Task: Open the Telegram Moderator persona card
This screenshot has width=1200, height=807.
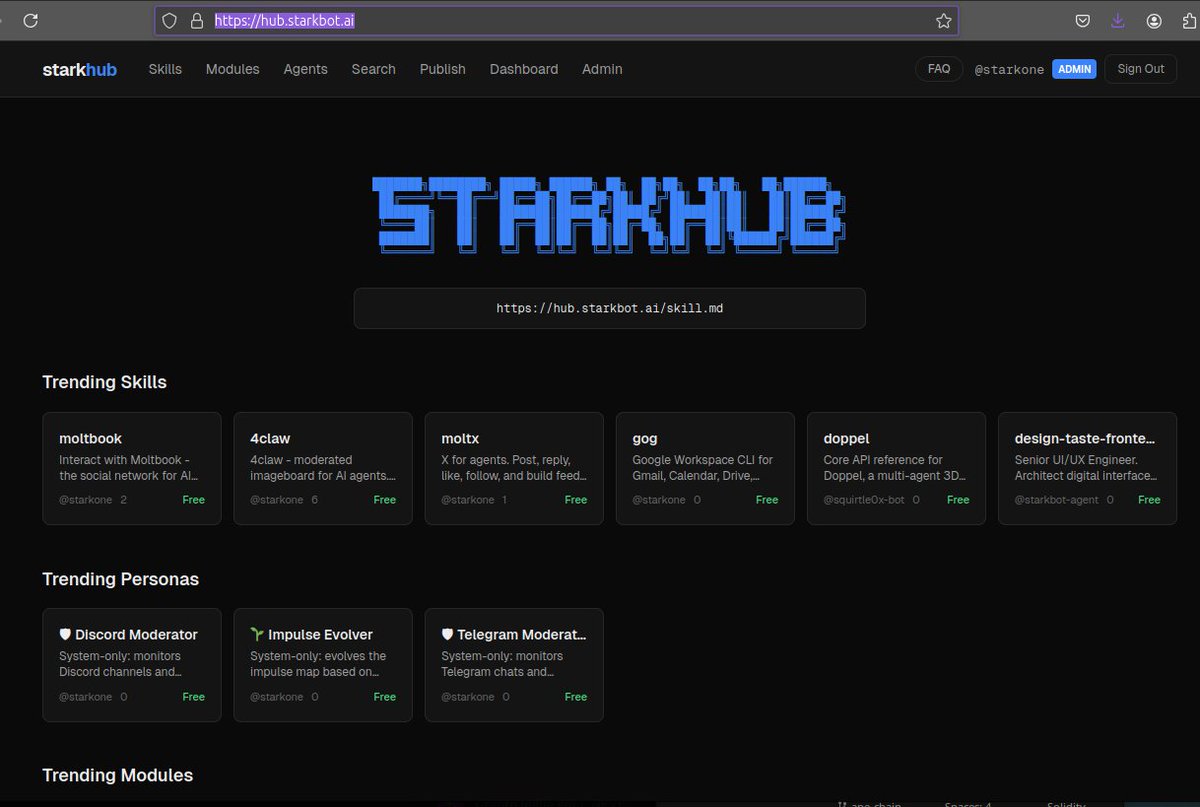Action: [x=514, y=665]
